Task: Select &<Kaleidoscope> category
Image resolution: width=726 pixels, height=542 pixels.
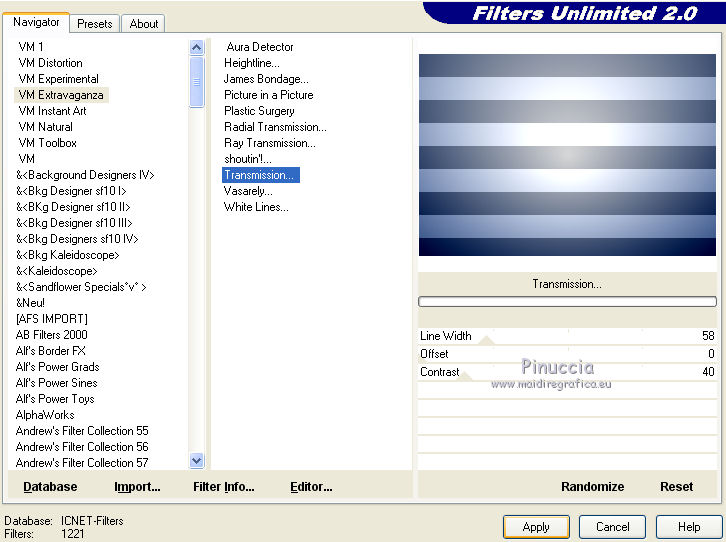Action: click(x=57, y=271)
